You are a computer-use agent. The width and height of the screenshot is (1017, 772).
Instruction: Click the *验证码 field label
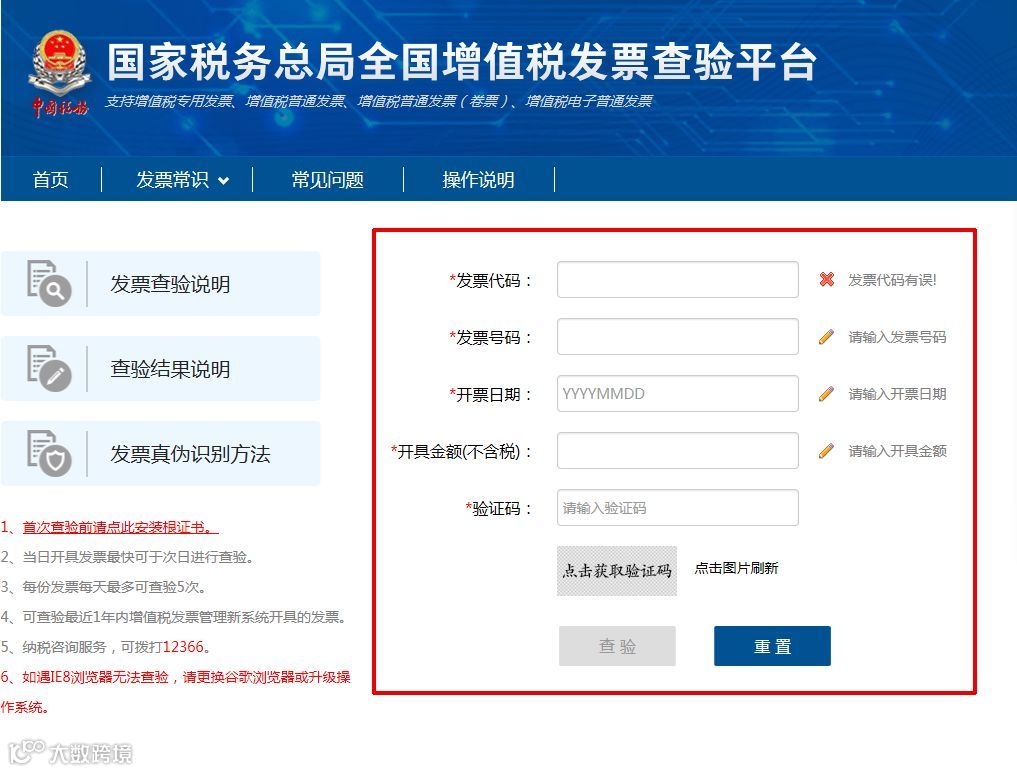[499, 509]
